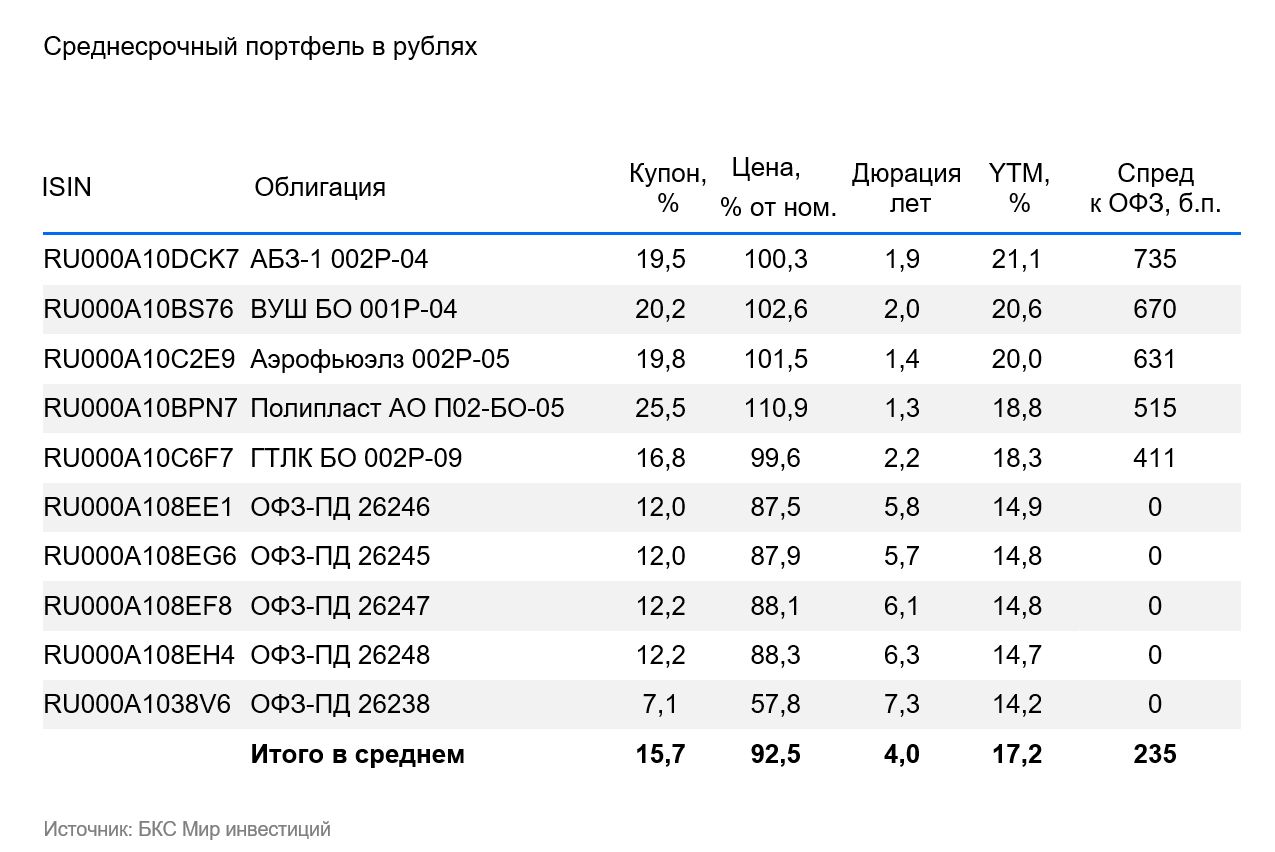Image resolution: width=1275 pixels, height=852 pixels.
Task: Click the source note БКС Мир инвестиций
Action: point(187,829)
